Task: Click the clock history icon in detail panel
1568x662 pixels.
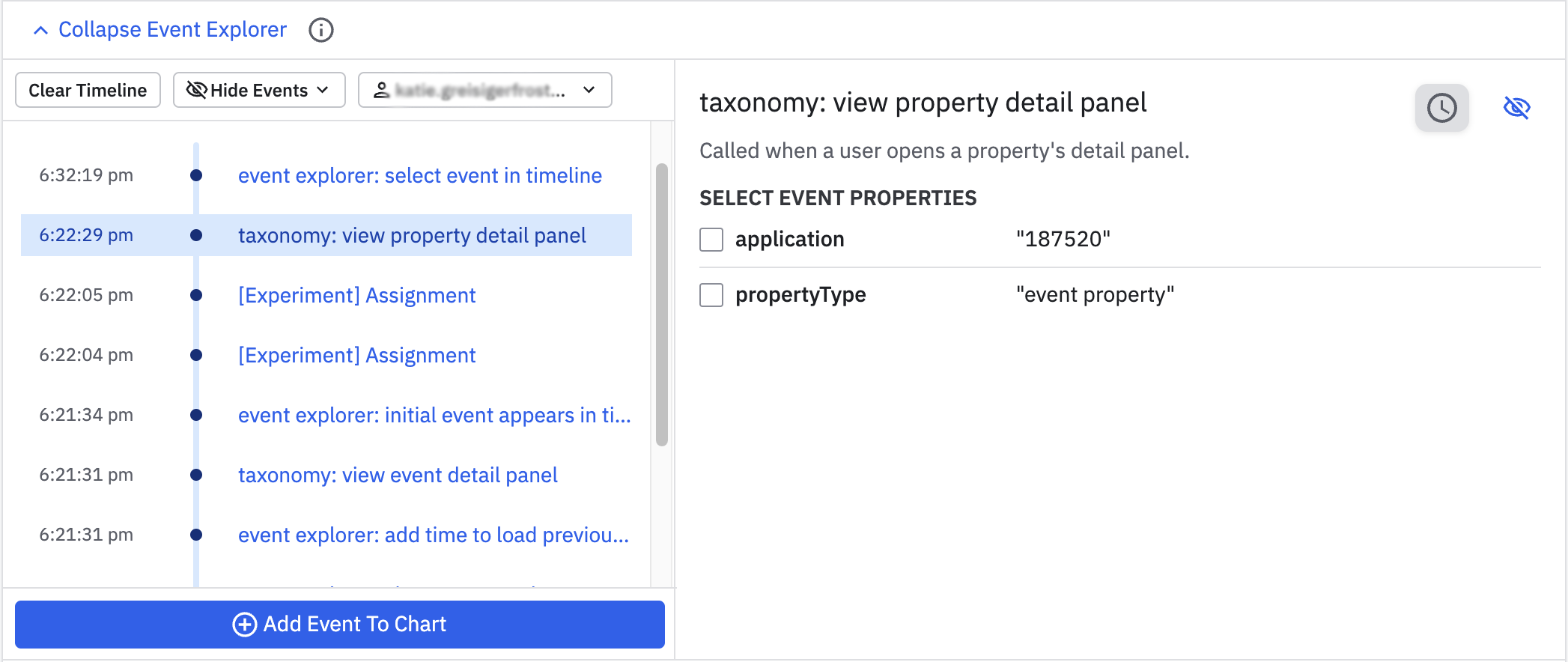Action: pos(1441,108)
